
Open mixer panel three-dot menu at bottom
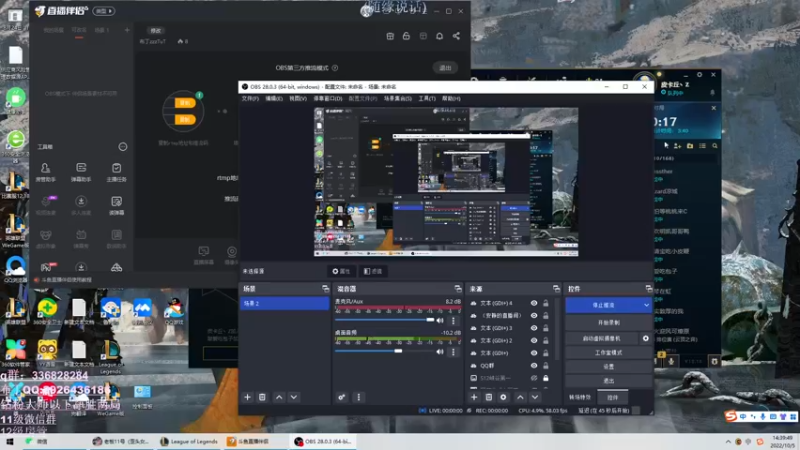click(359, 397)
